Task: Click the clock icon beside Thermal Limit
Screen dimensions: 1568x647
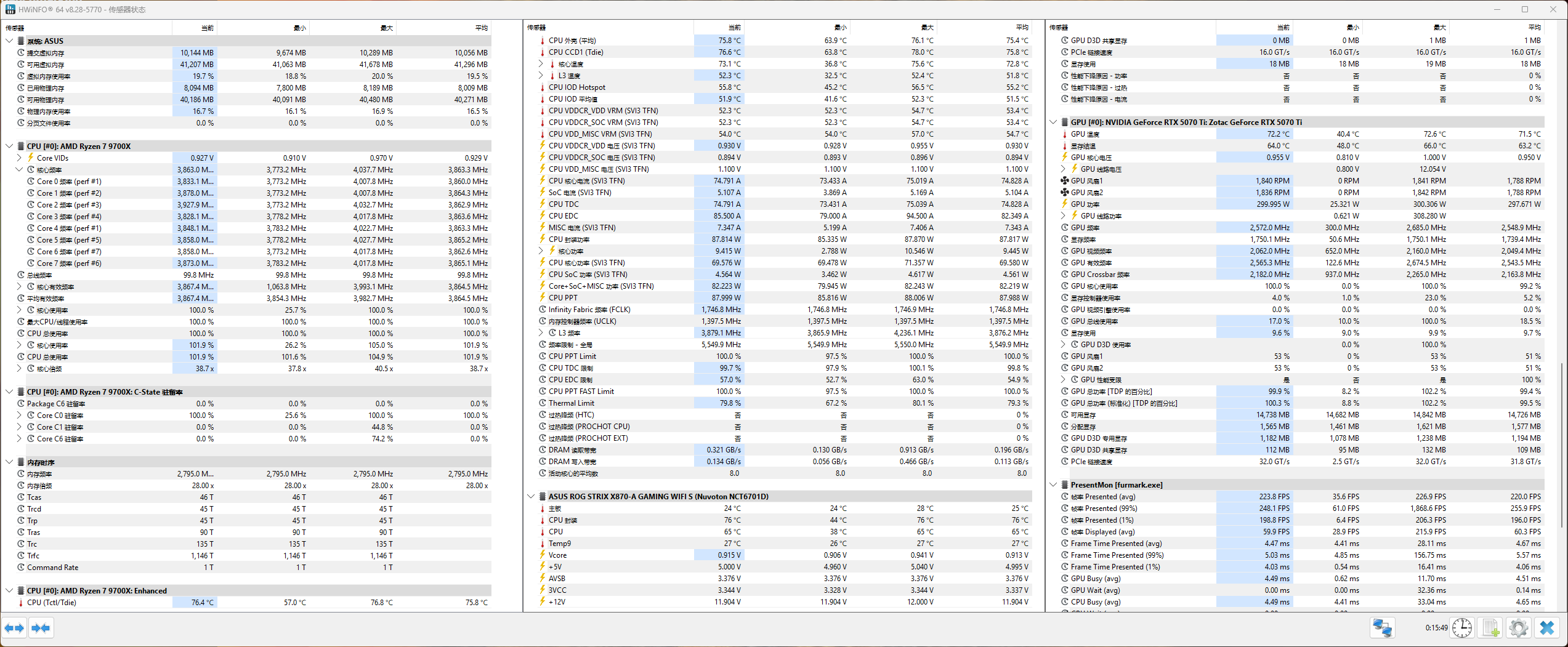Action: point(542,403)
